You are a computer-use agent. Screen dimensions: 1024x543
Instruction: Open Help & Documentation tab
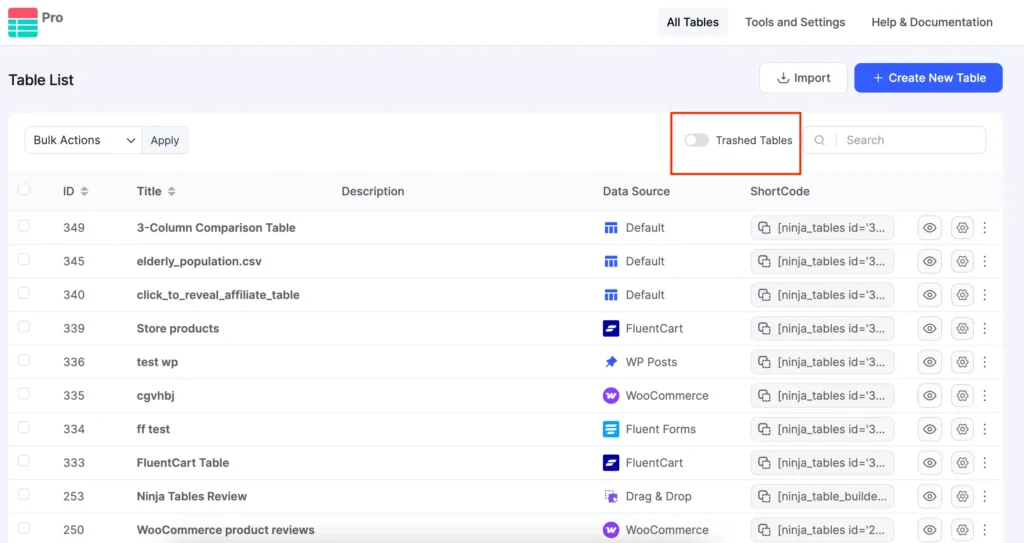(x=932, y=22)
